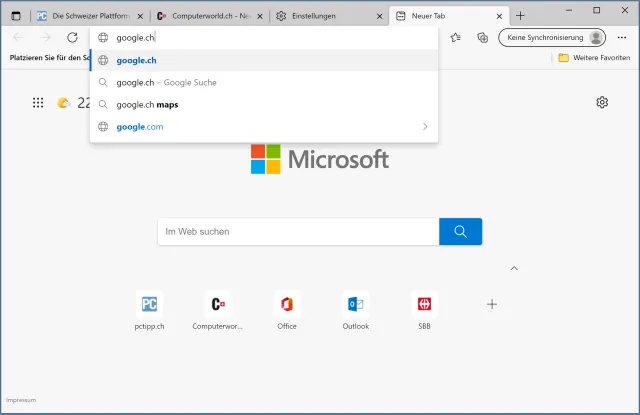Close the Computerworld.ch tab
640x415 pixels.
point(260,16)
